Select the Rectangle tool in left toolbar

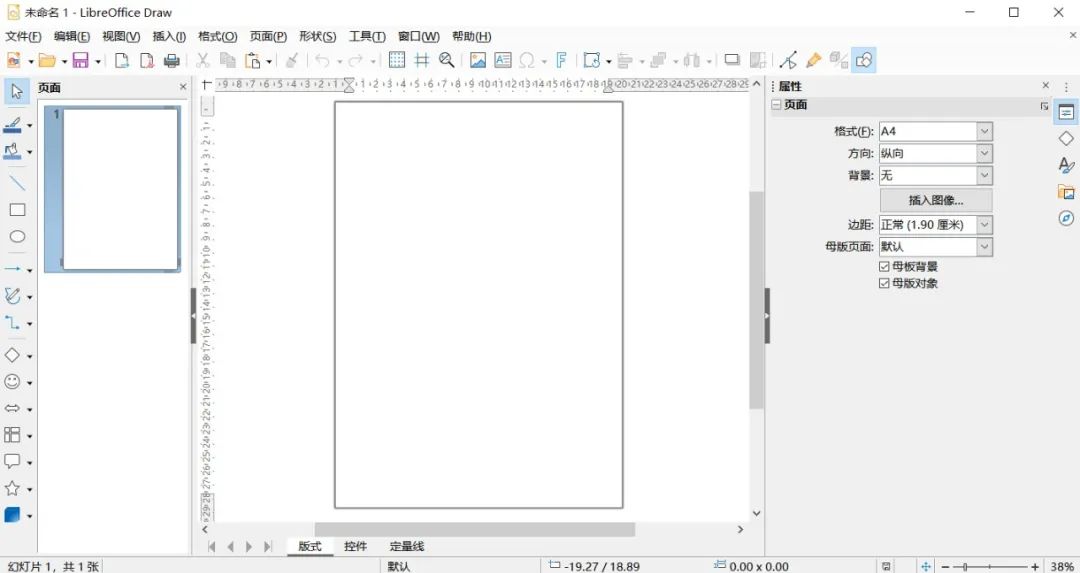pyautogui.click(x=17, y=210)
